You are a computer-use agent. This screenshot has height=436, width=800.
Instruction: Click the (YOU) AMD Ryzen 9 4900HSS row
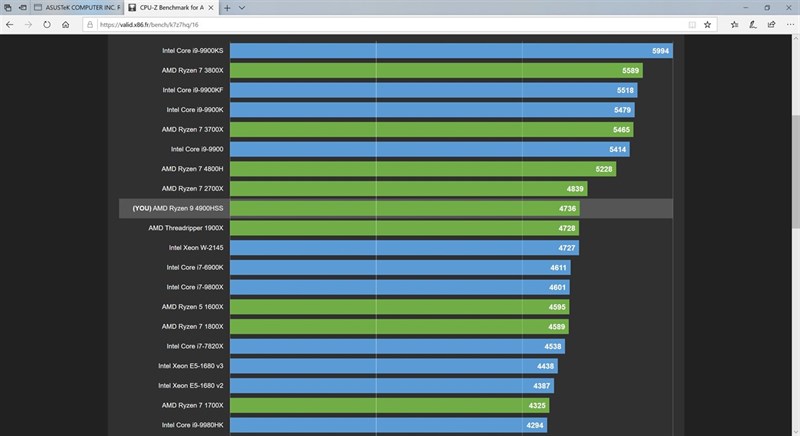[396, 209]
